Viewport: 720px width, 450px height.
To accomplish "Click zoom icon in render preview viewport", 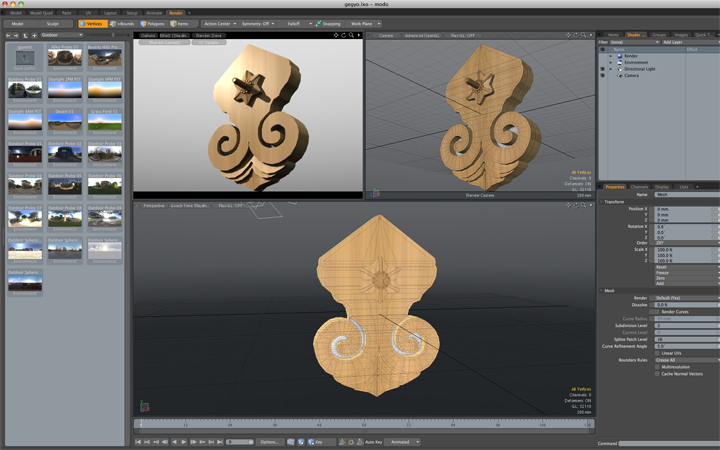I will tap(351, 35).
